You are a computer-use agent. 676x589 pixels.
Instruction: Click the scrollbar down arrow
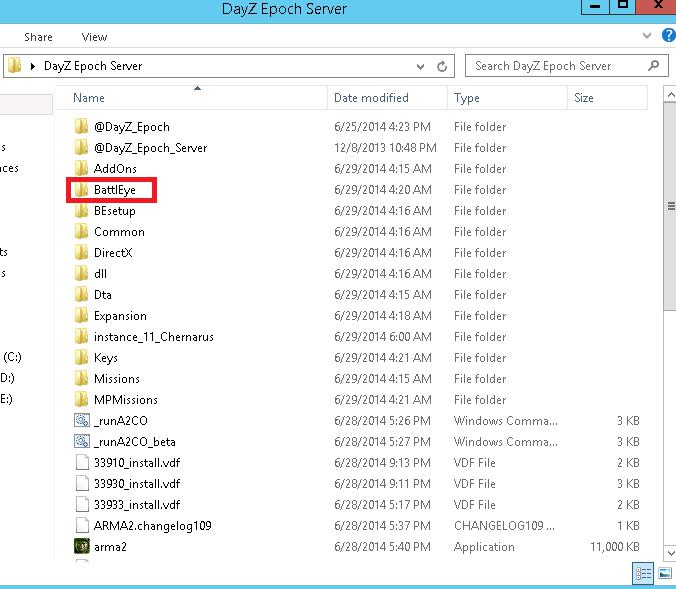click(670, 552)
